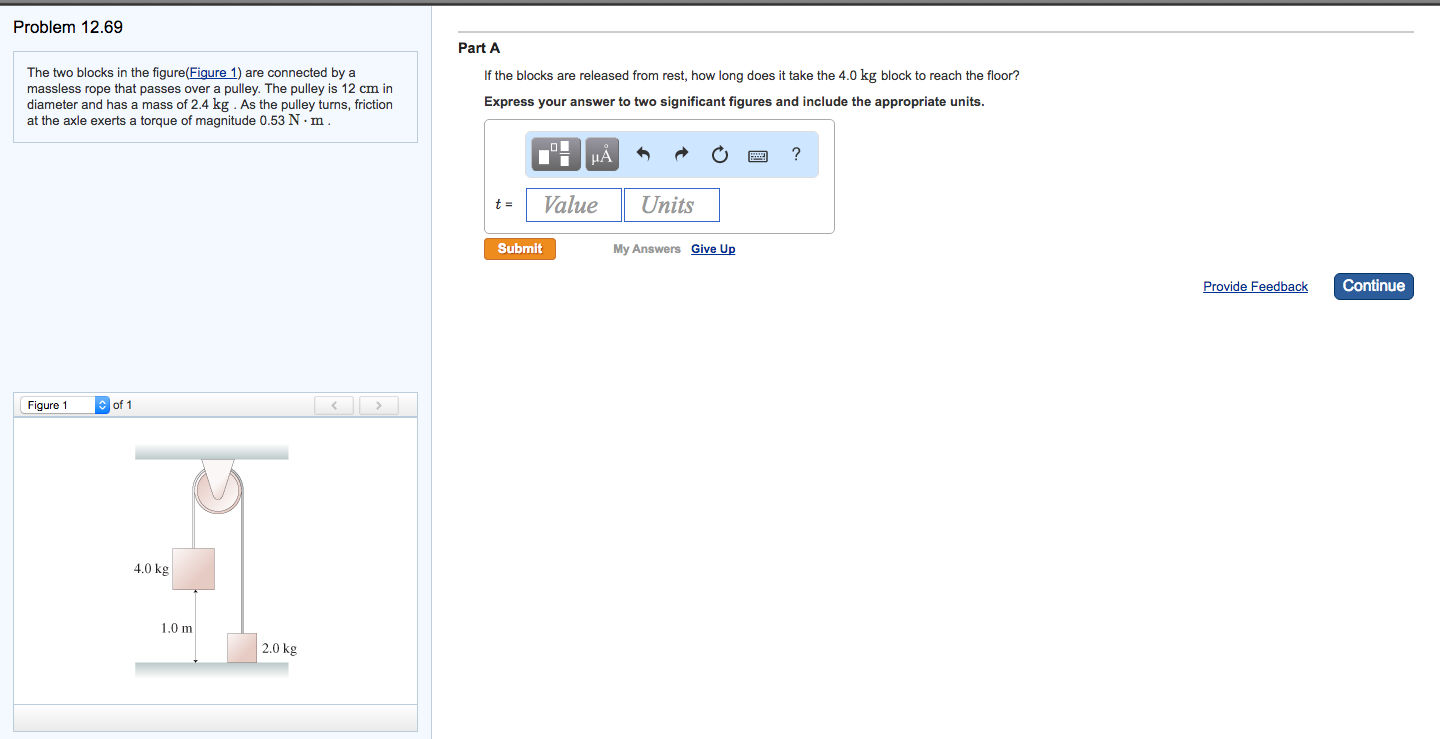Open My Answers
The width and height of the screenshot is (1440, 739).
[x=647, y=249]
